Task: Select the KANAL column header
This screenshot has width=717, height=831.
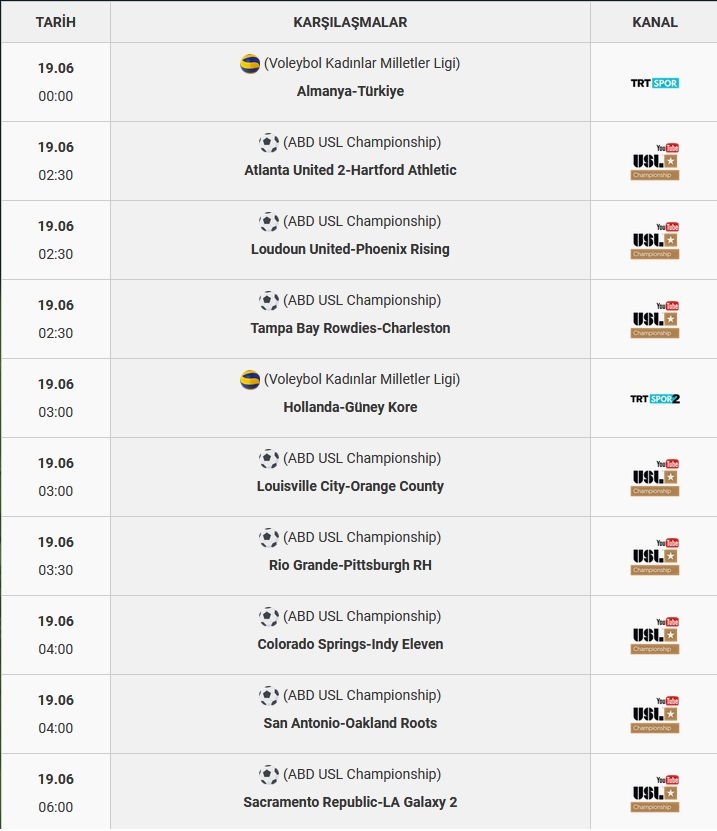Action: [654, 22]
